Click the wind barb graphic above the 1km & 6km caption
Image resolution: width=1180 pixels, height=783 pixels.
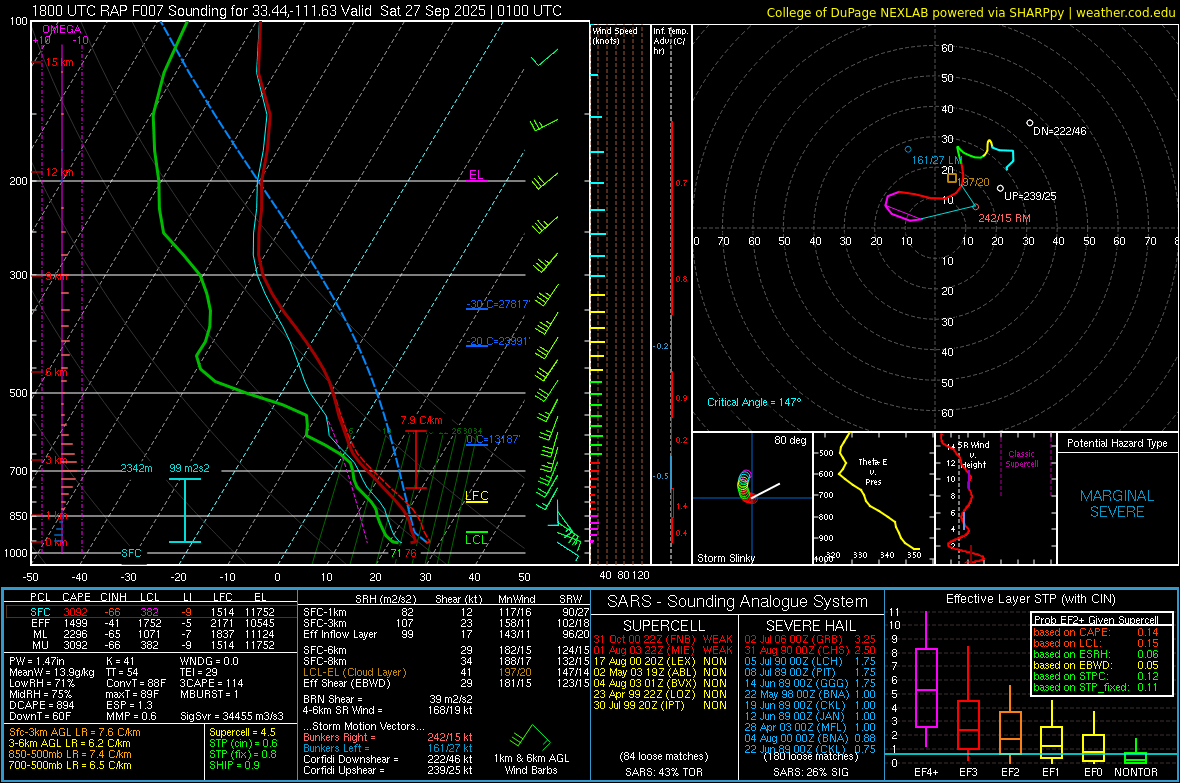click(x=531, y=737)
